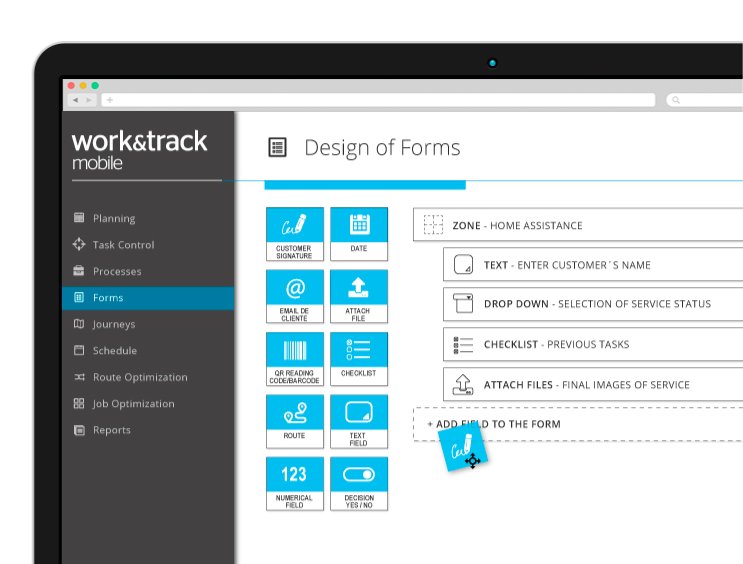Select the Text - Enter Customer's Name row

tap(593, 265)
